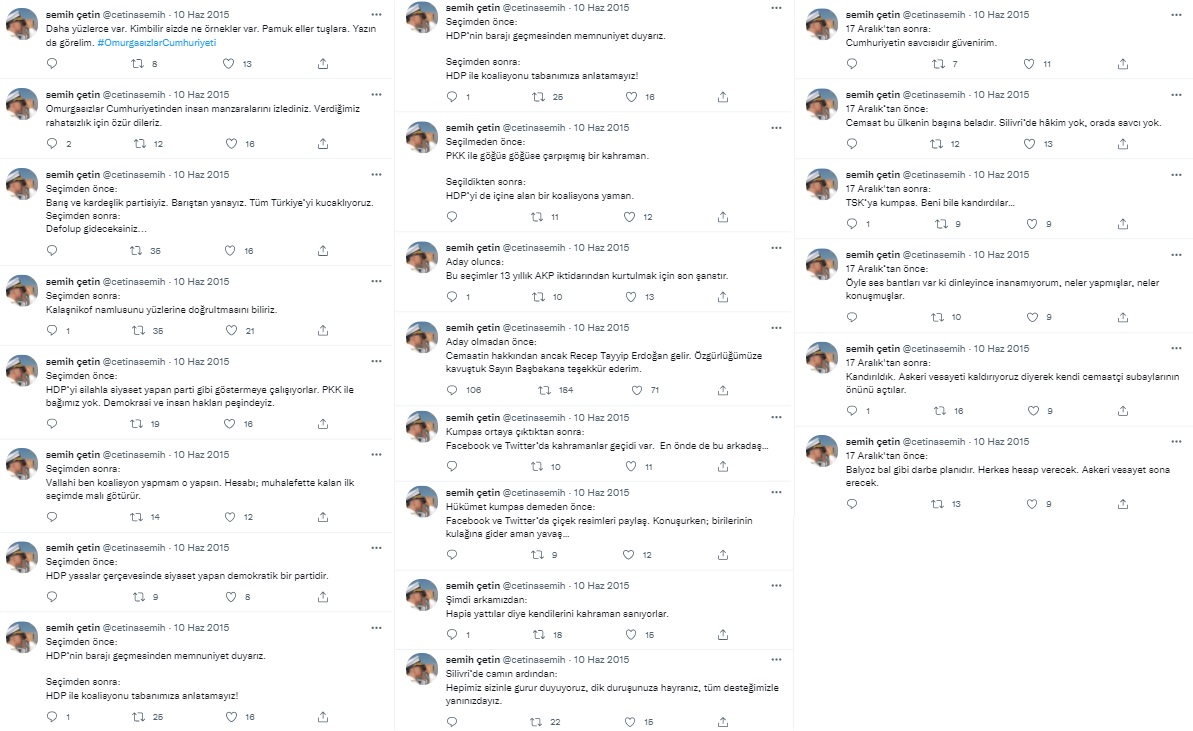The width and height of the screenshot is (1193, 731).
Task: Like the tweet with 71 likes
Action: (x=637, y=389)
